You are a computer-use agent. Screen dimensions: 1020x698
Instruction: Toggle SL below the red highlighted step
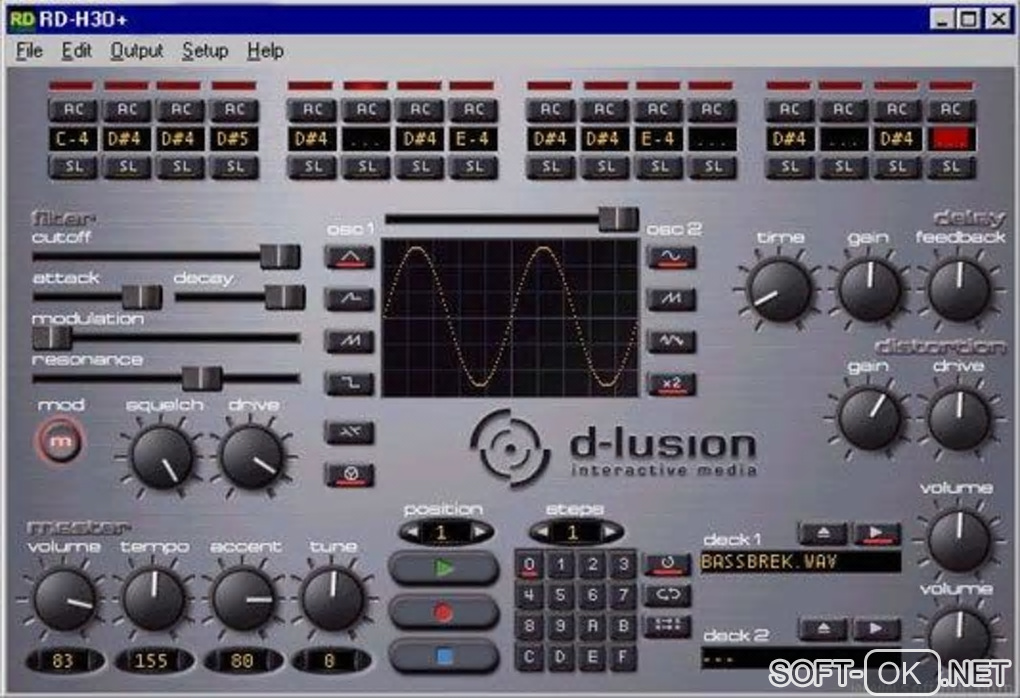pos(951,167)
